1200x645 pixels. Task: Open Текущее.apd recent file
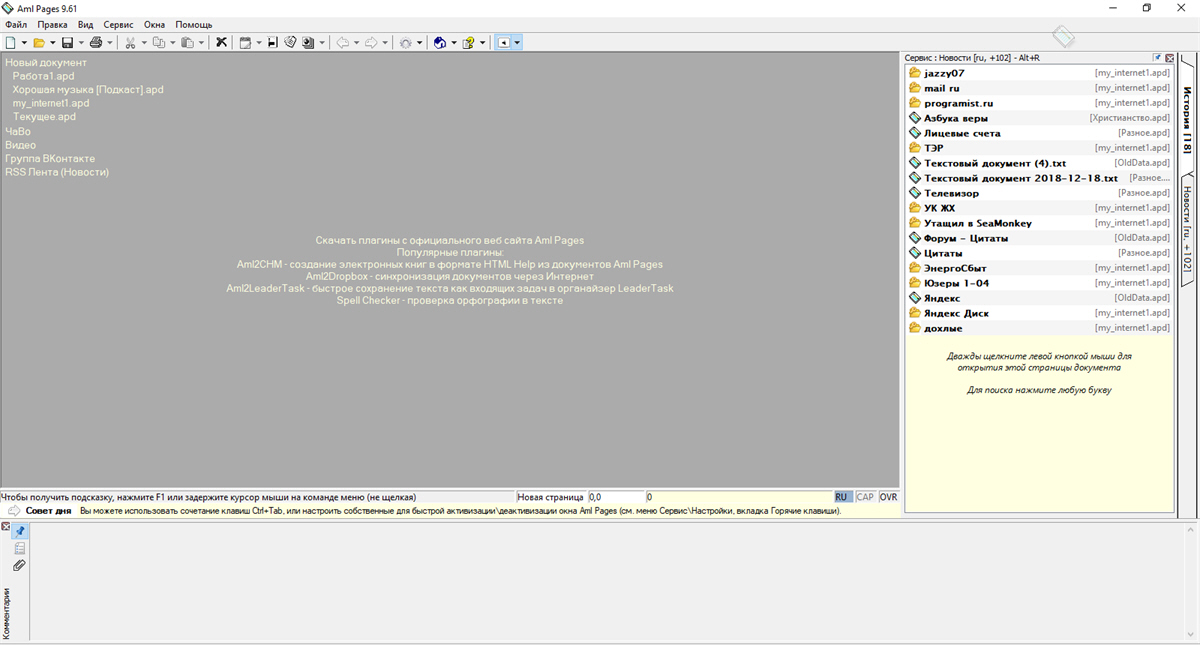pyautogui.click(x=44, y=117)
